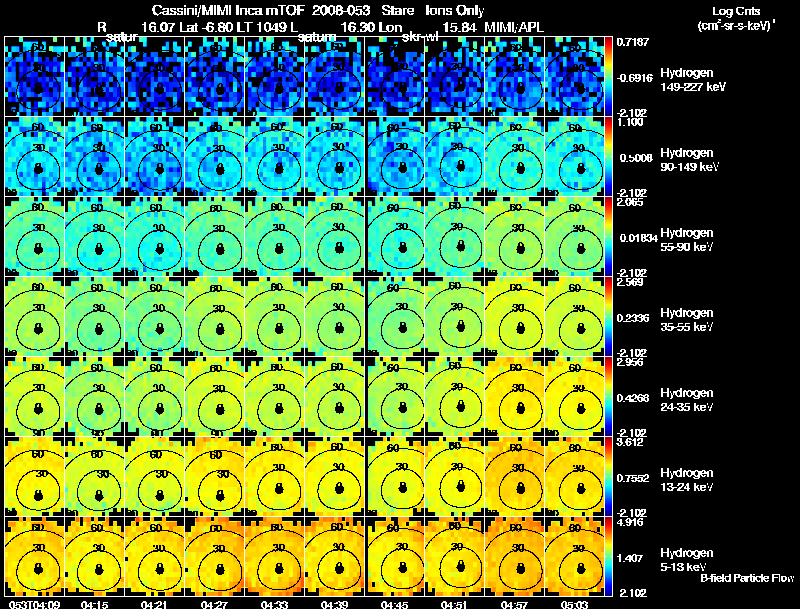The height and width of the screenshot is (609, 800).
Task: Click the Hydrogen 55-90 keV color bar
Action: pyautogui.click(x=608, y=236)
